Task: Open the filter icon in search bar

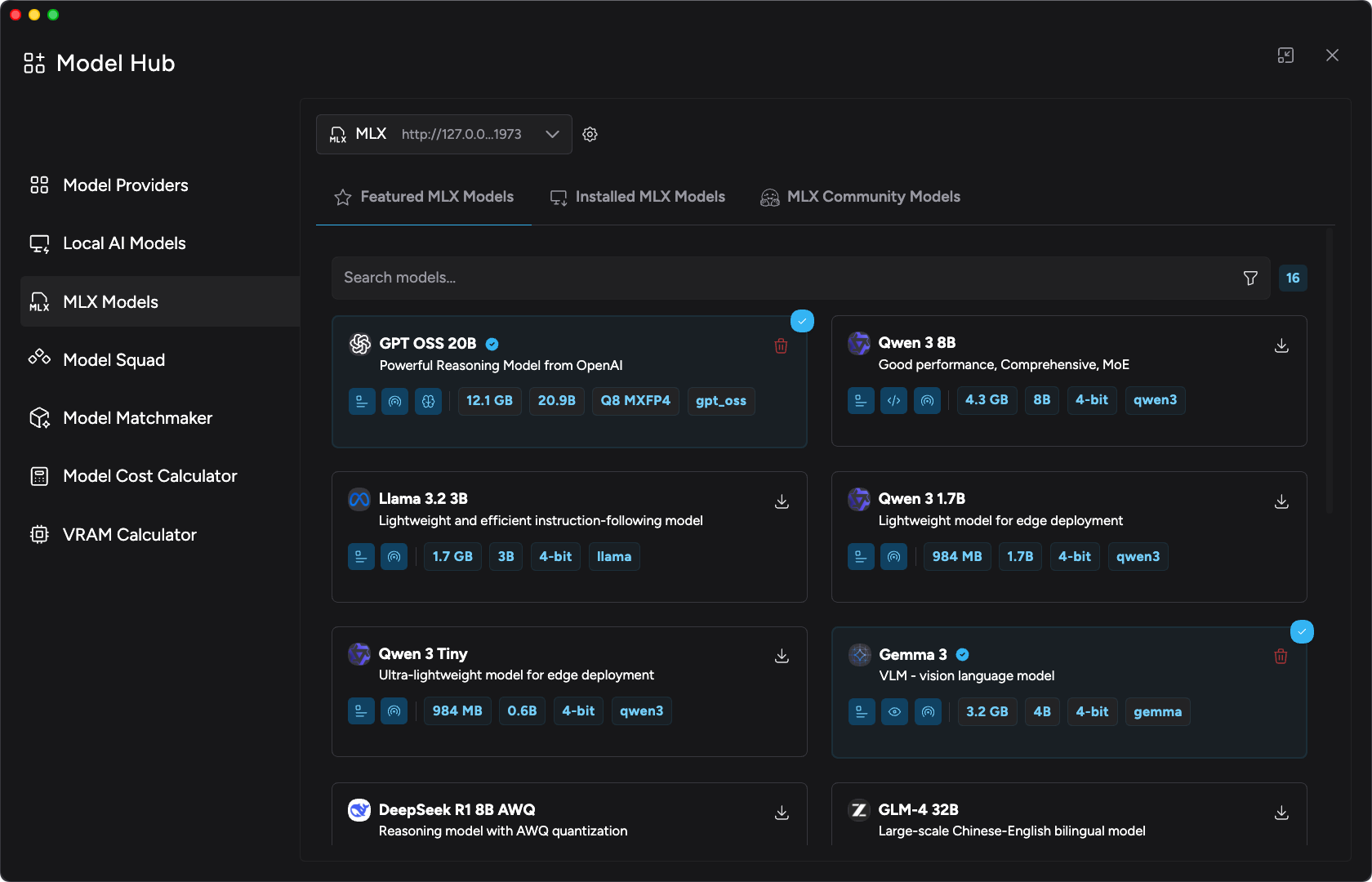Action: click(1249, 278)
